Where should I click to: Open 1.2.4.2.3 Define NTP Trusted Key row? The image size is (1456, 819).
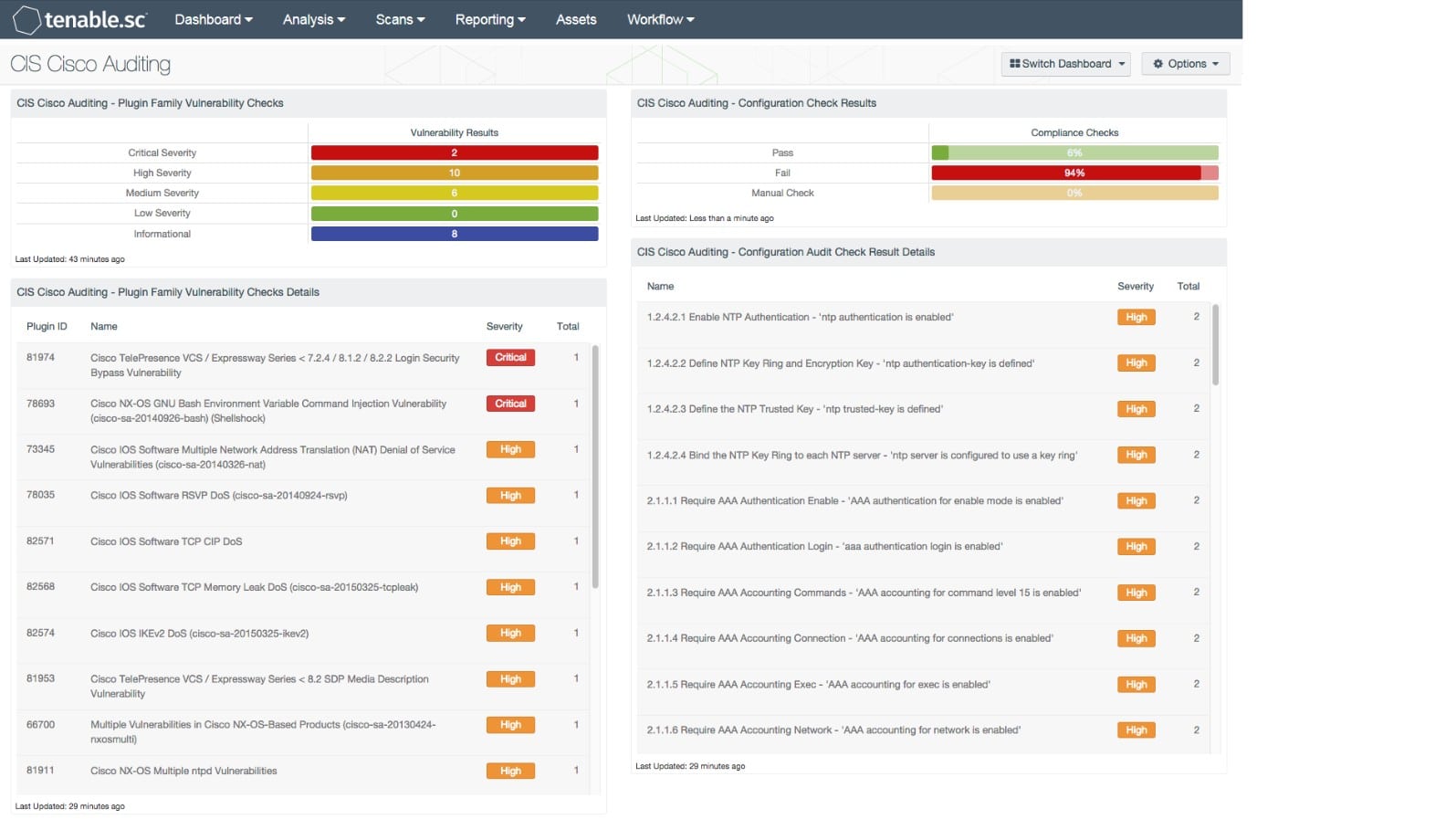(x=922, y=415)
